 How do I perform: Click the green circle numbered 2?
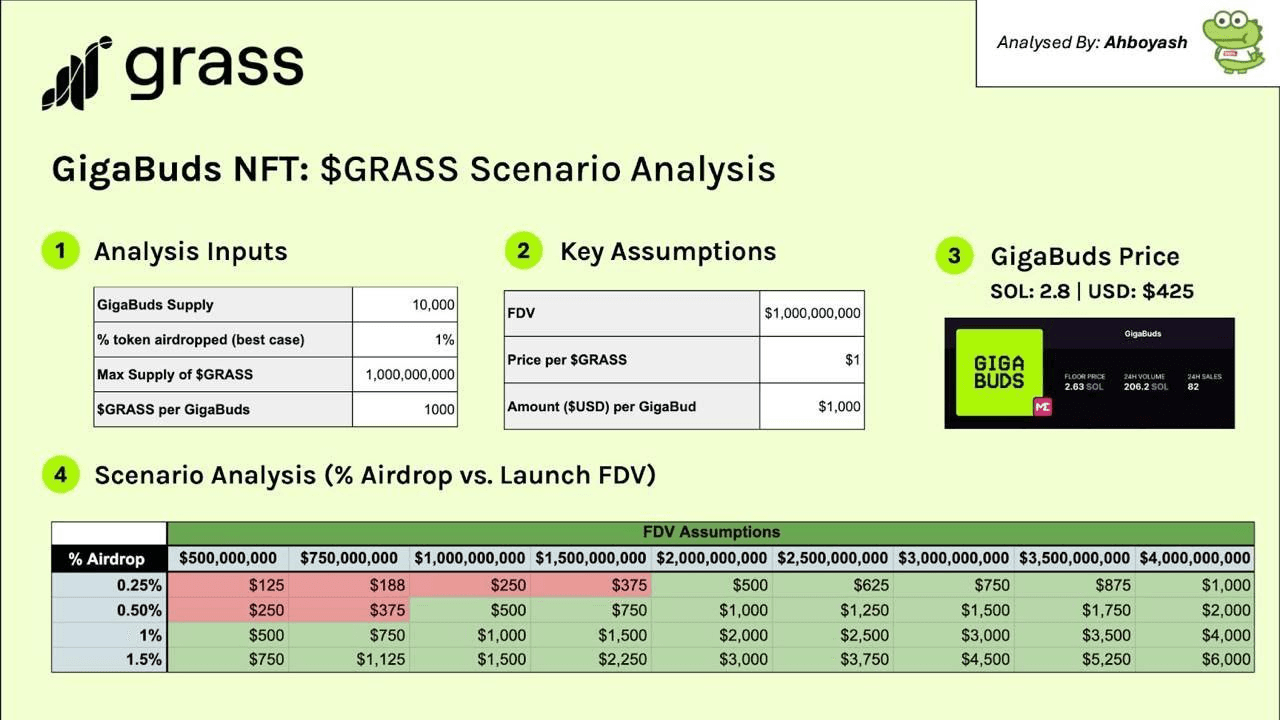pyautogui.click(x=523, y=250)
